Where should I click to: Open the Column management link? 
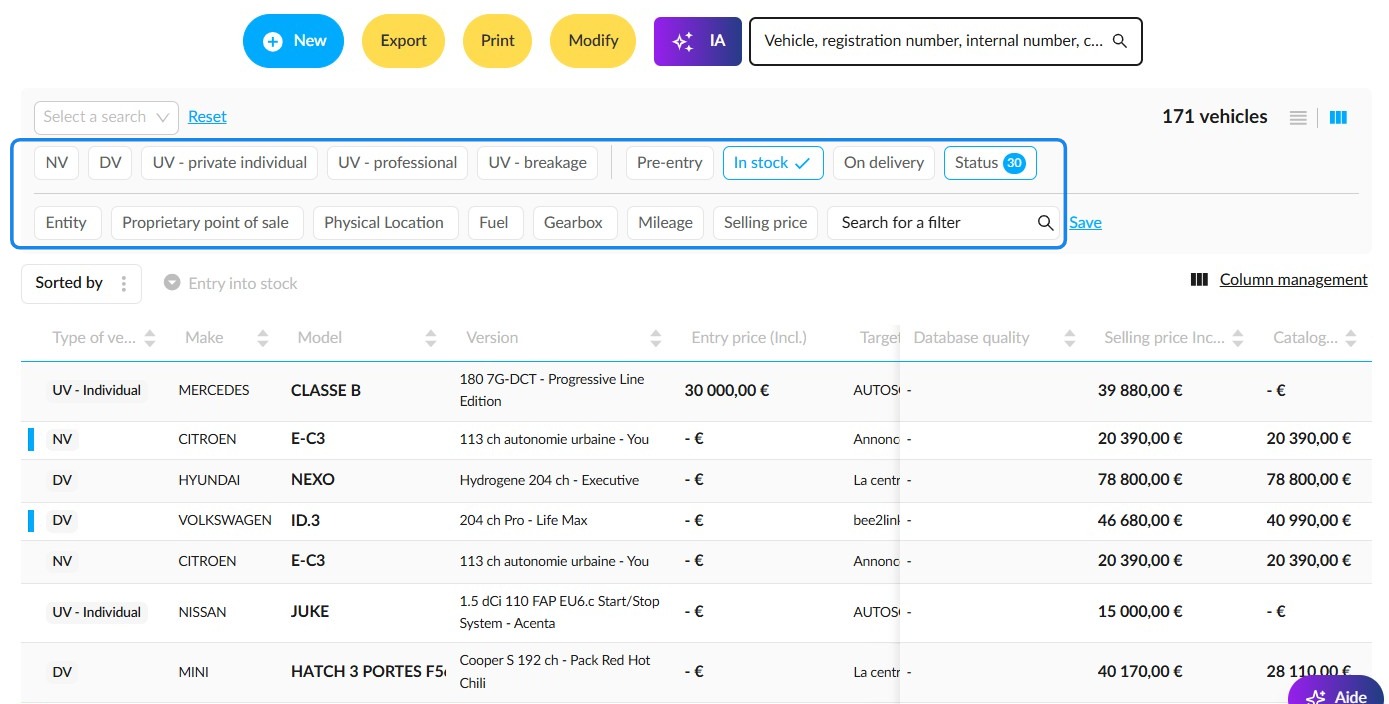1293,280
